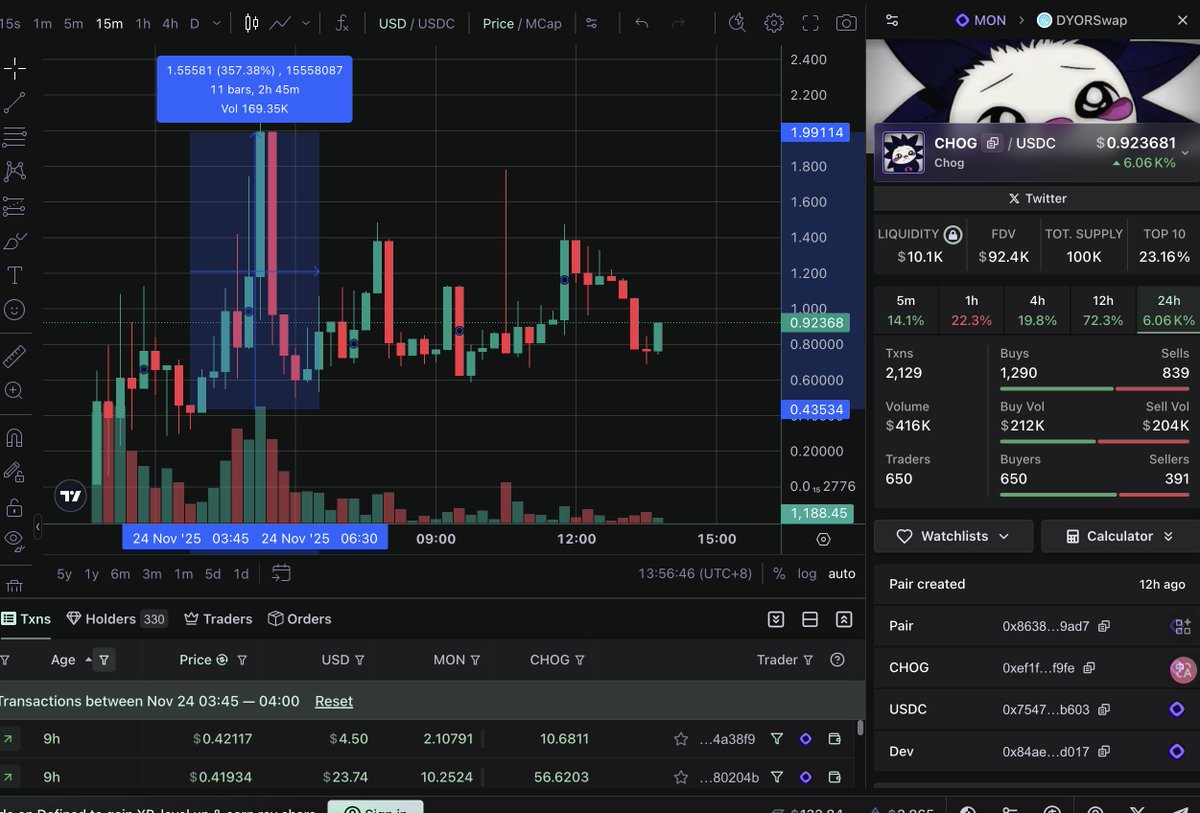Click the help question mark in table header
Viewport: 1200px width, 813px height.
pyautogui.click(x=838, y=660)
